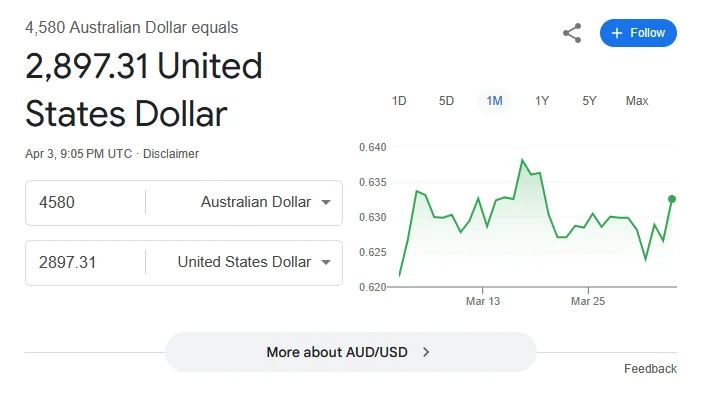Viewport: 717px width, 405px height.
Task: Open More about AUD/USD
Action: 339,352
